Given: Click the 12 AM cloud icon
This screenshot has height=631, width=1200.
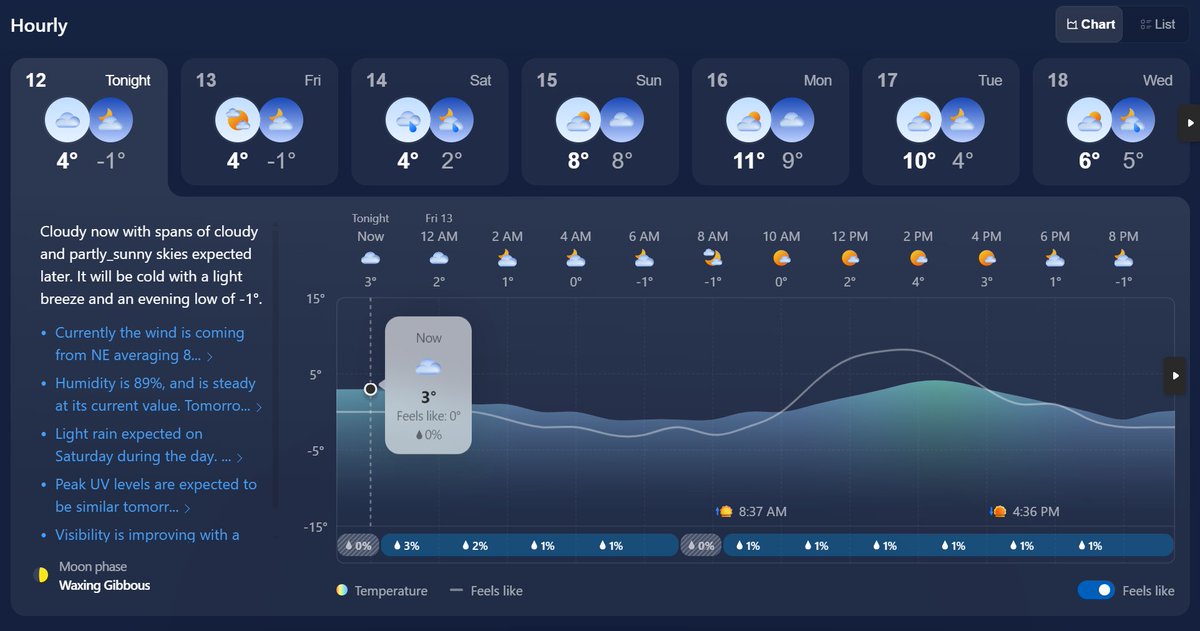Looking at the screenshot, I should tap(439, 258).
